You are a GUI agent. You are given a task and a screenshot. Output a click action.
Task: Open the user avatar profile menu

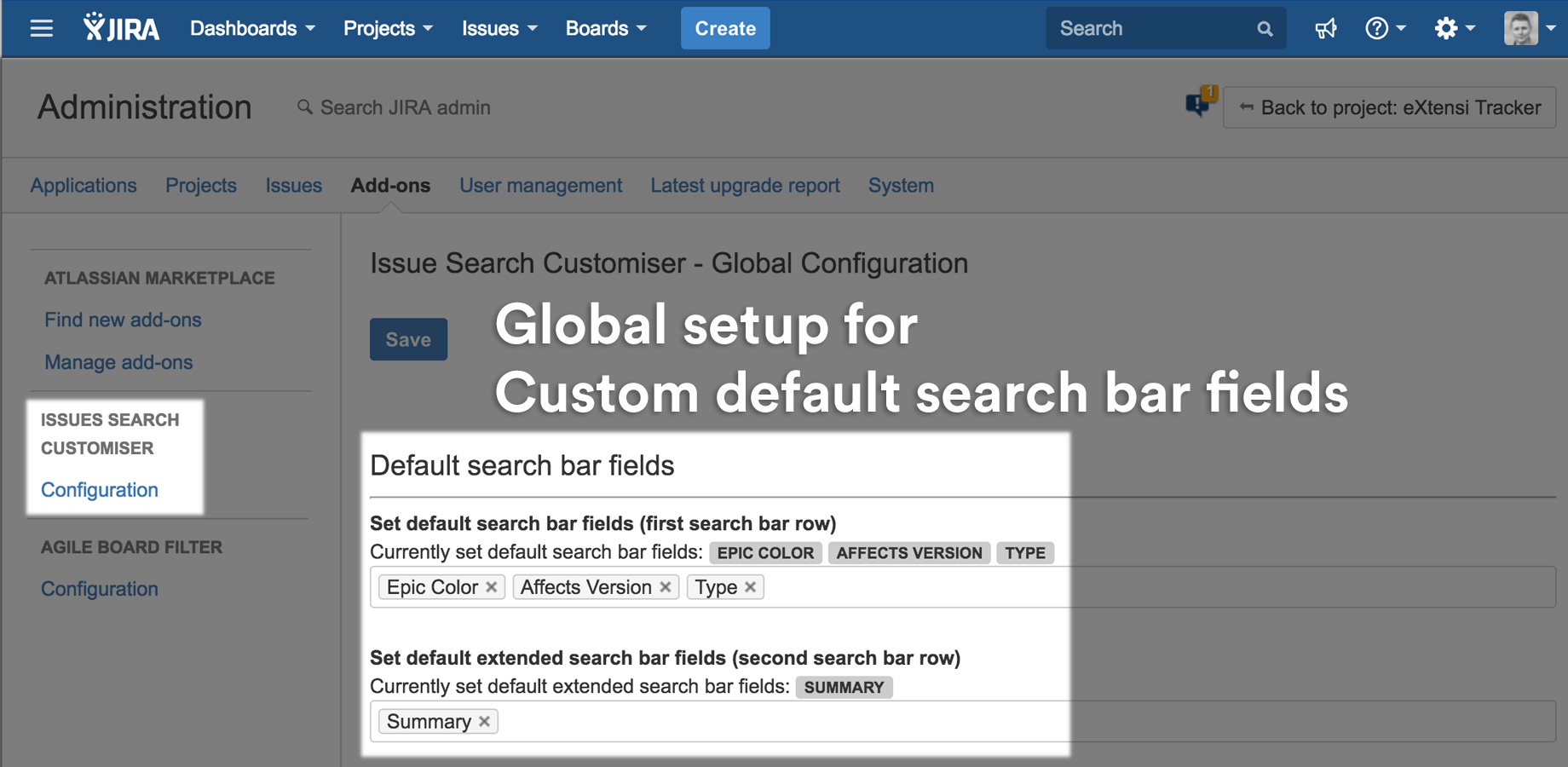click(1530, 28)
